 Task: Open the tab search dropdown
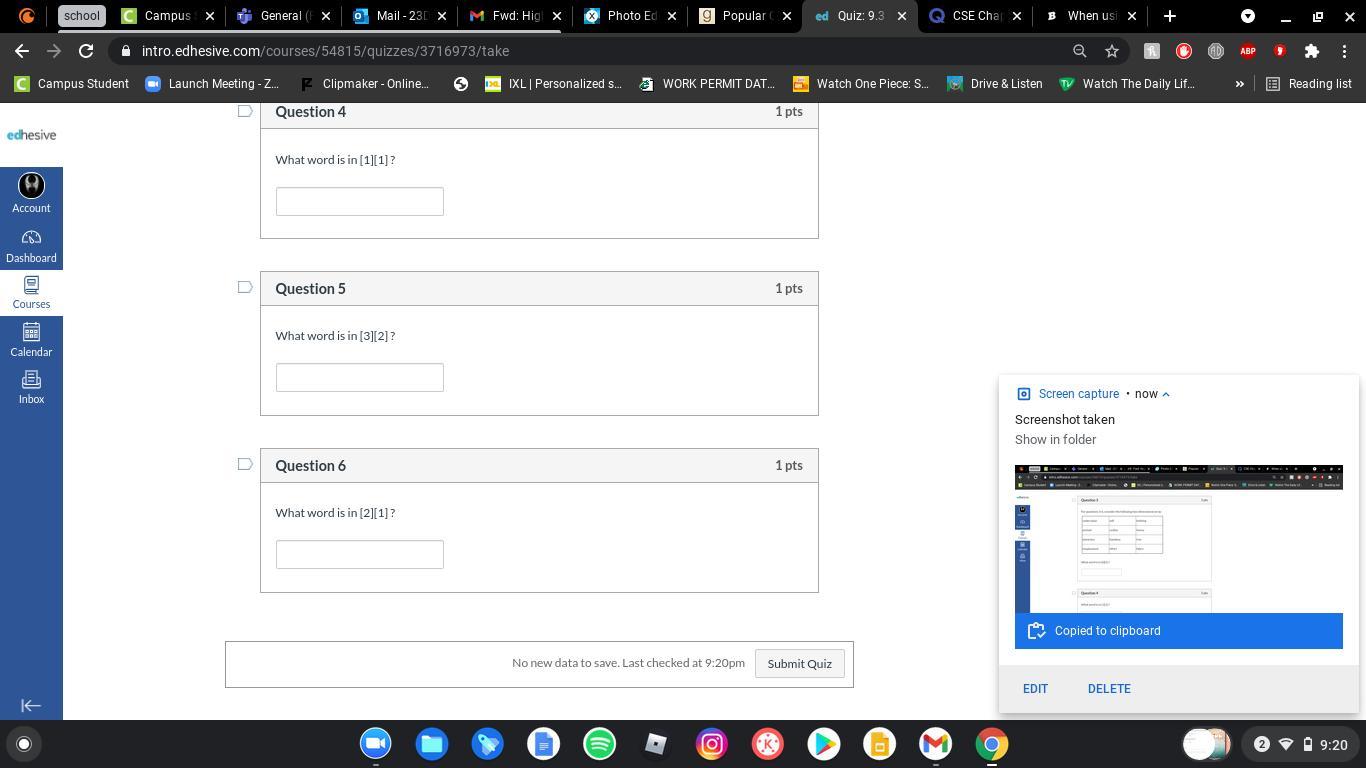pos(1248,16)
